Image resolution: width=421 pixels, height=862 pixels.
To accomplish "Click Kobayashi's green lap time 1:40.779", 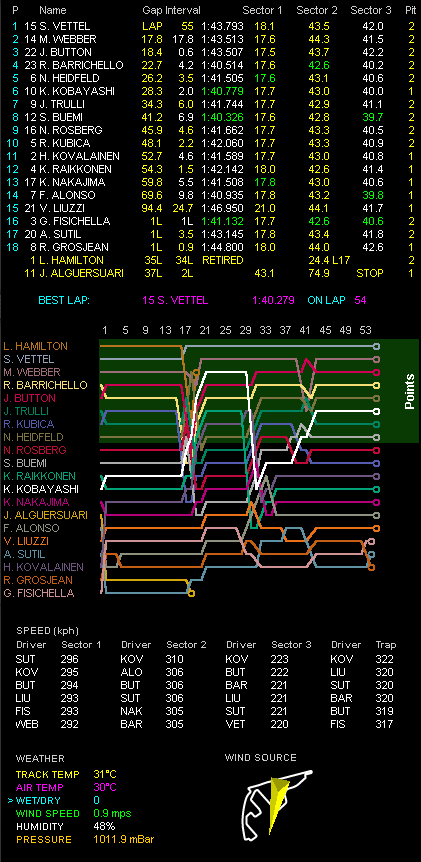I will point(221,91).
